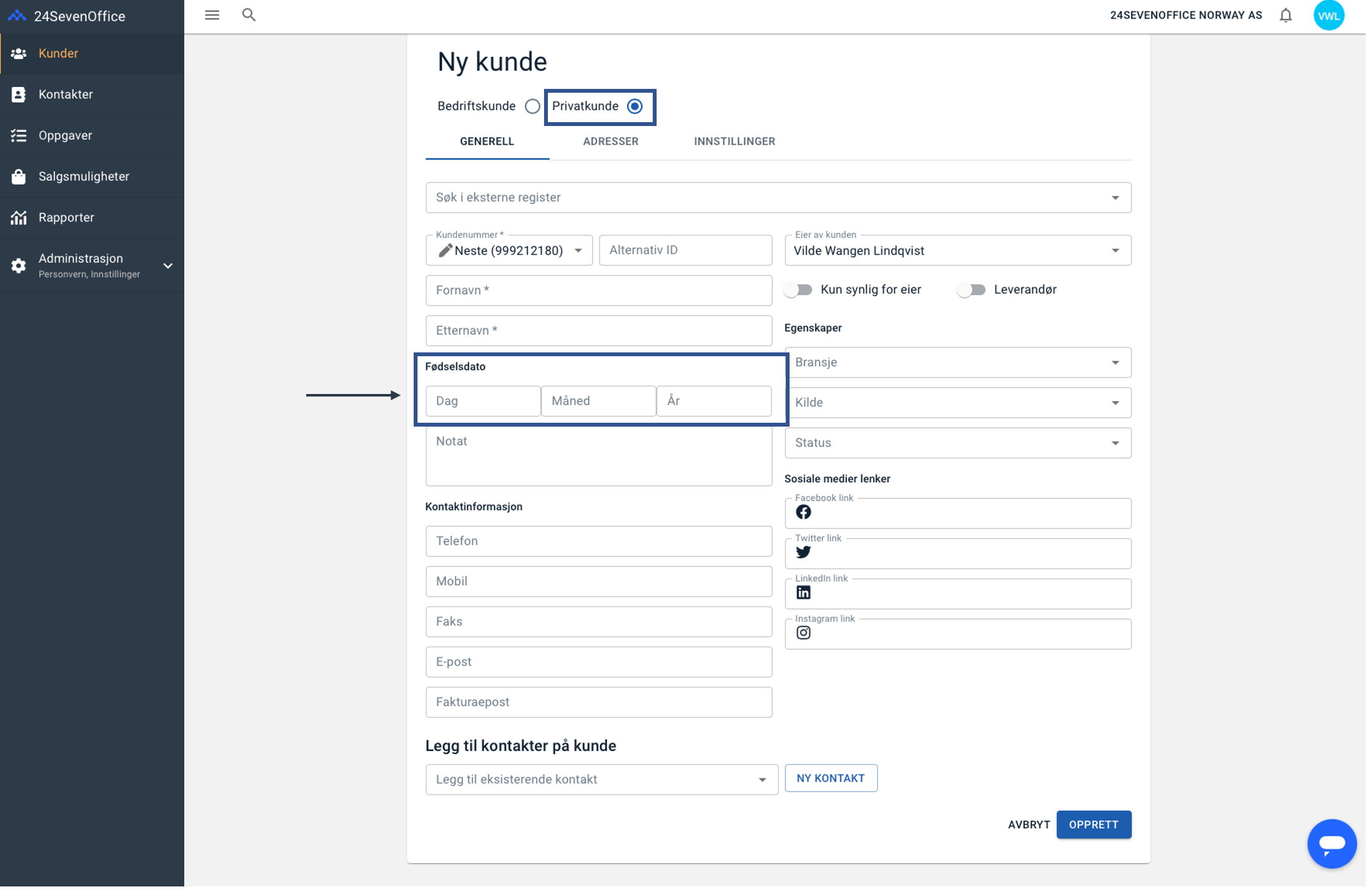Select the Privatkunde radio button
The image size is (1372, 889).
tap(634, 106)
